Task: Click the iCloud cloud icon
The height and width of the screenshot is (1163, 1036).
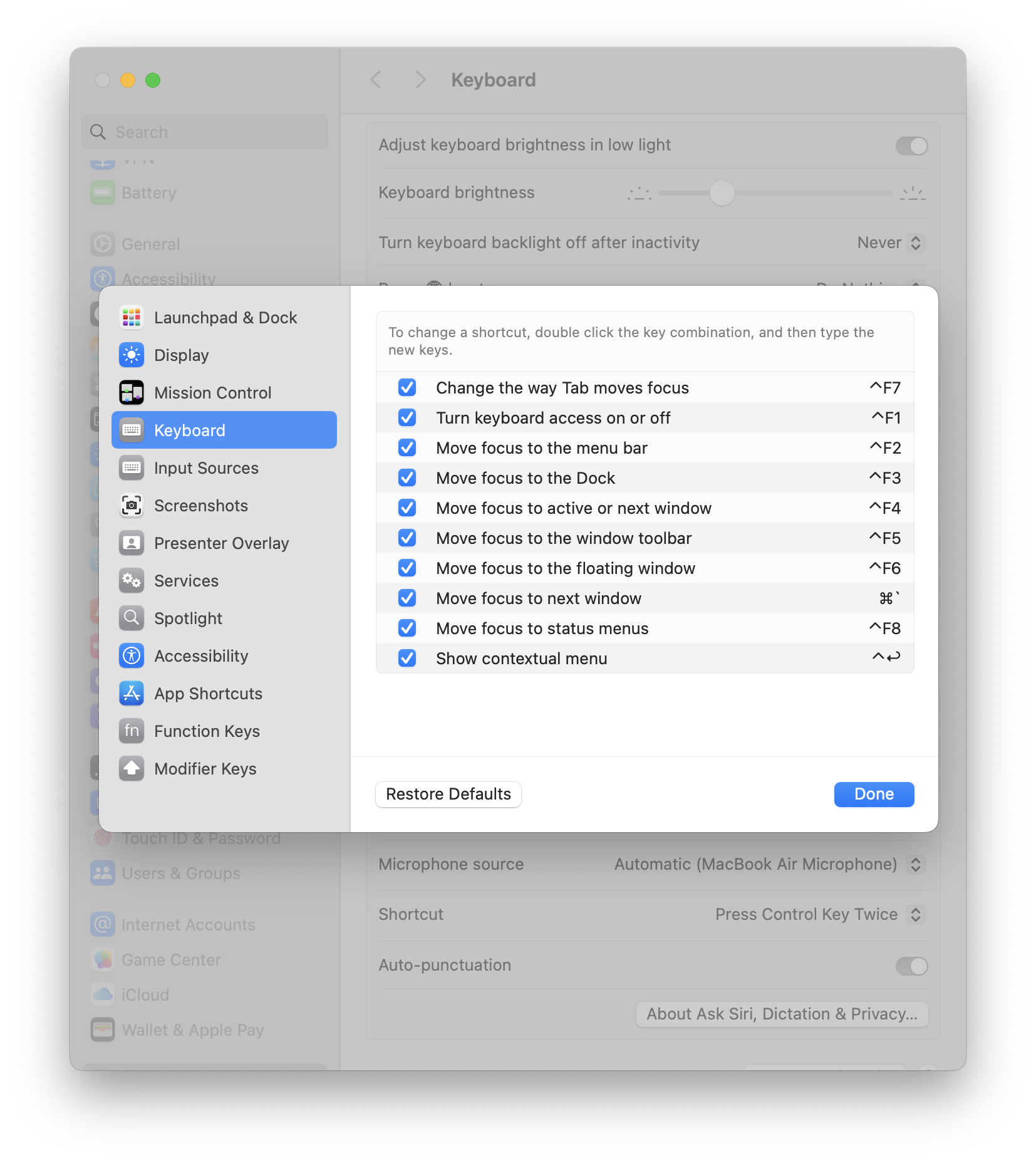Action: point(103,995)
